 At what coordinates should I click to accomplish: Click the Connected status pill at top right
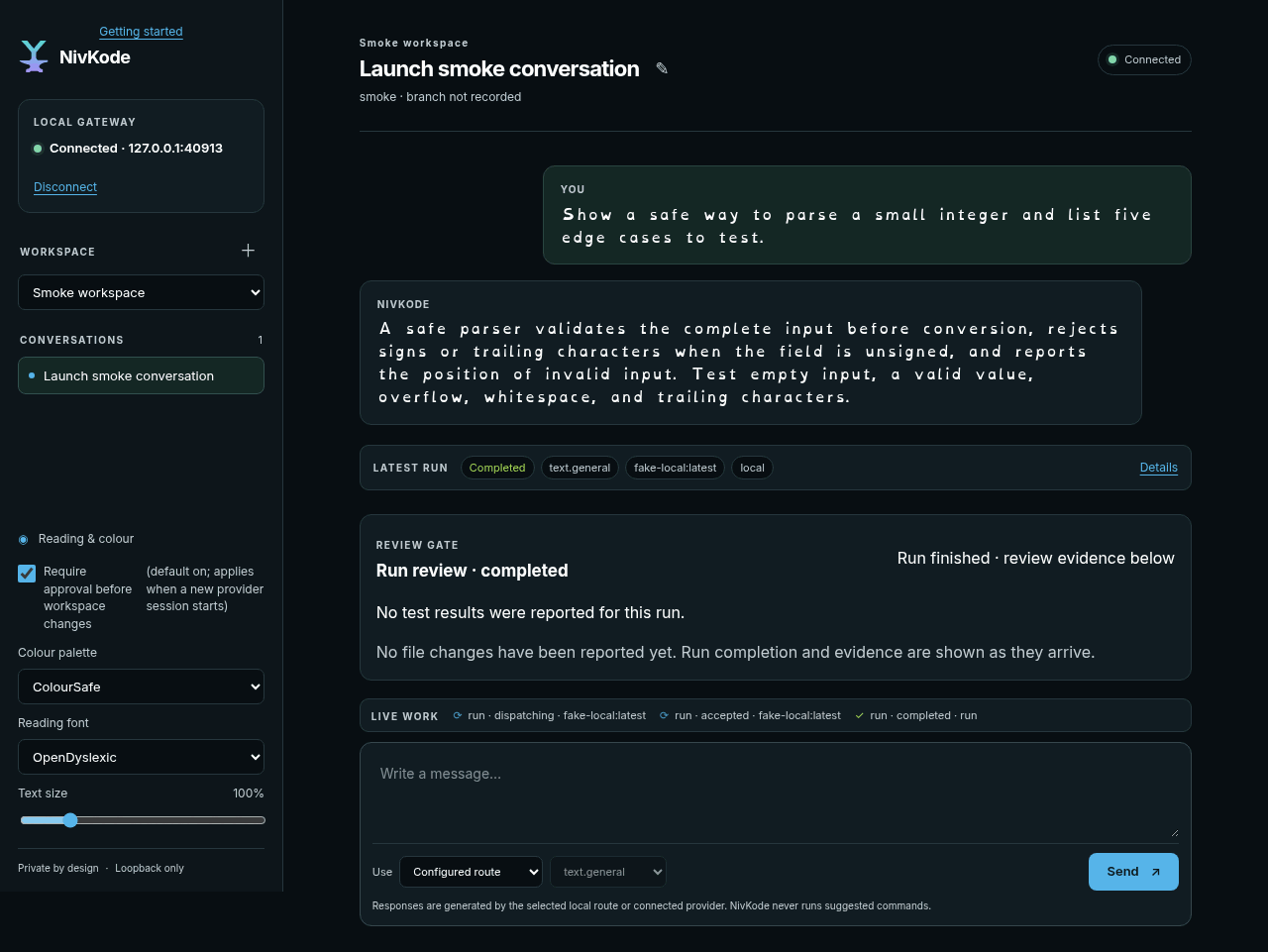point(1144,59)
